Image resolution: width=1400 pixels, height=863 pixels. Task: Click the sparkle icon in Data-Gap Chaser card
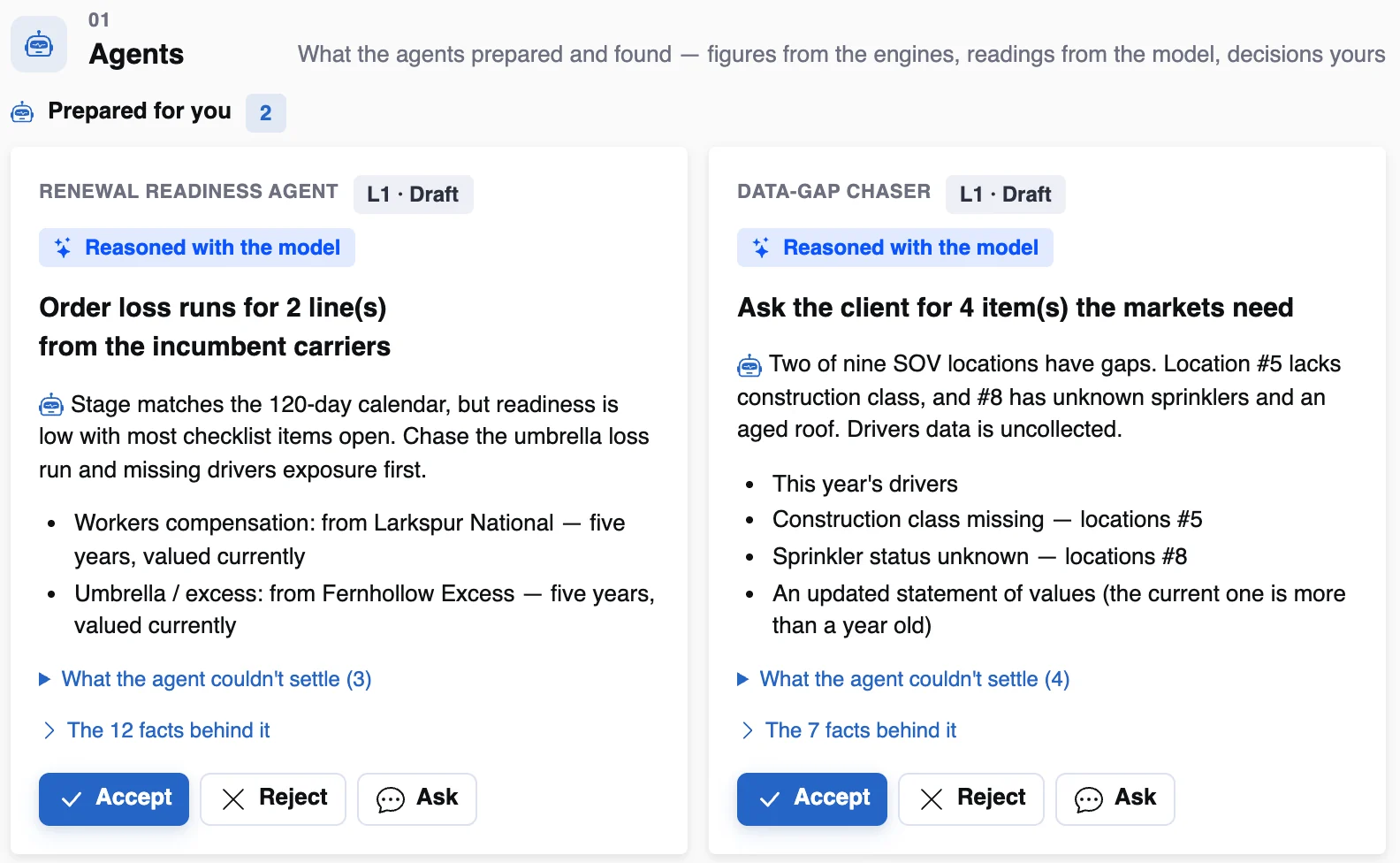[x=761, y=248]
